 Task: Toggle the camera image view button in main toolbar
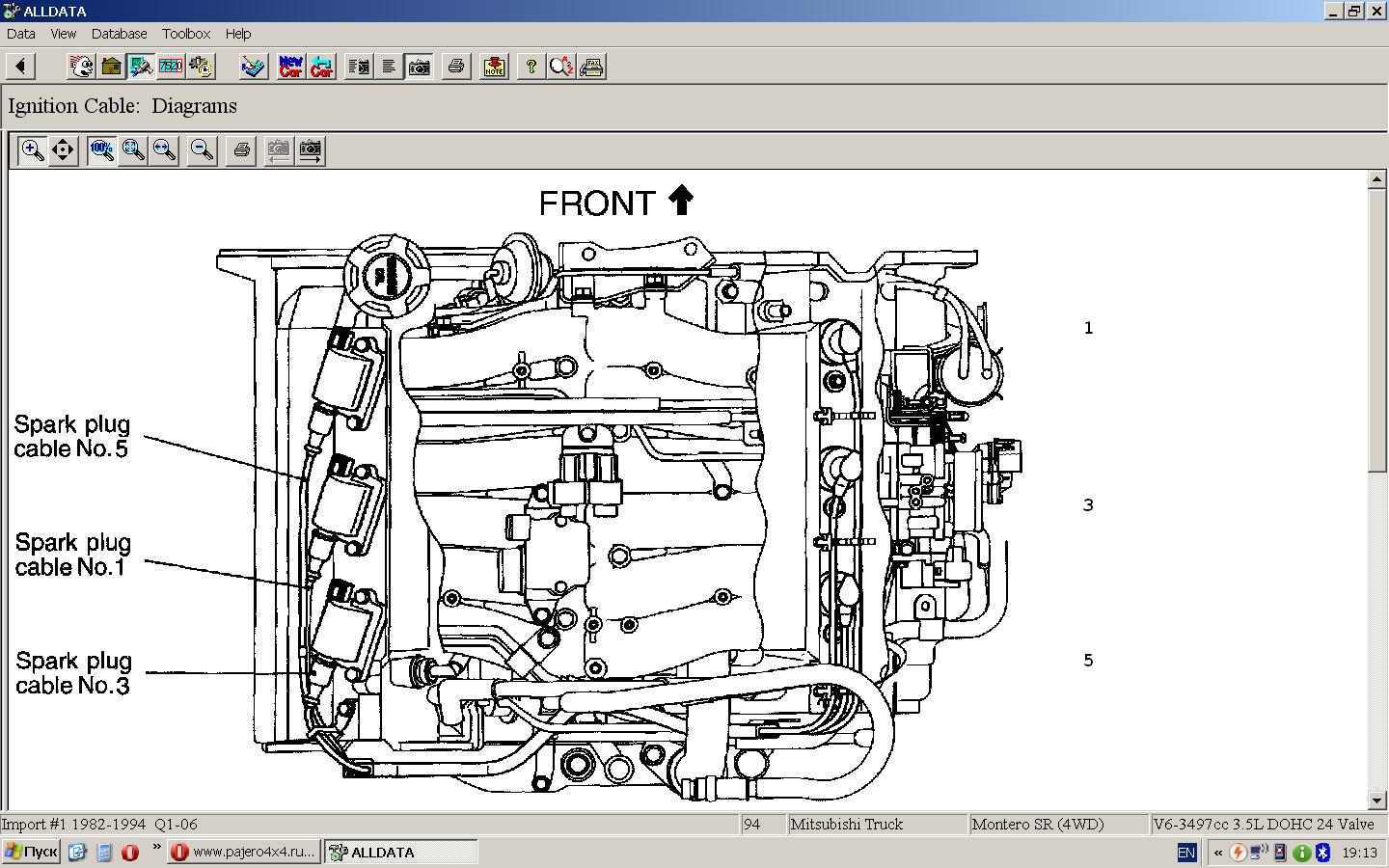420,67
